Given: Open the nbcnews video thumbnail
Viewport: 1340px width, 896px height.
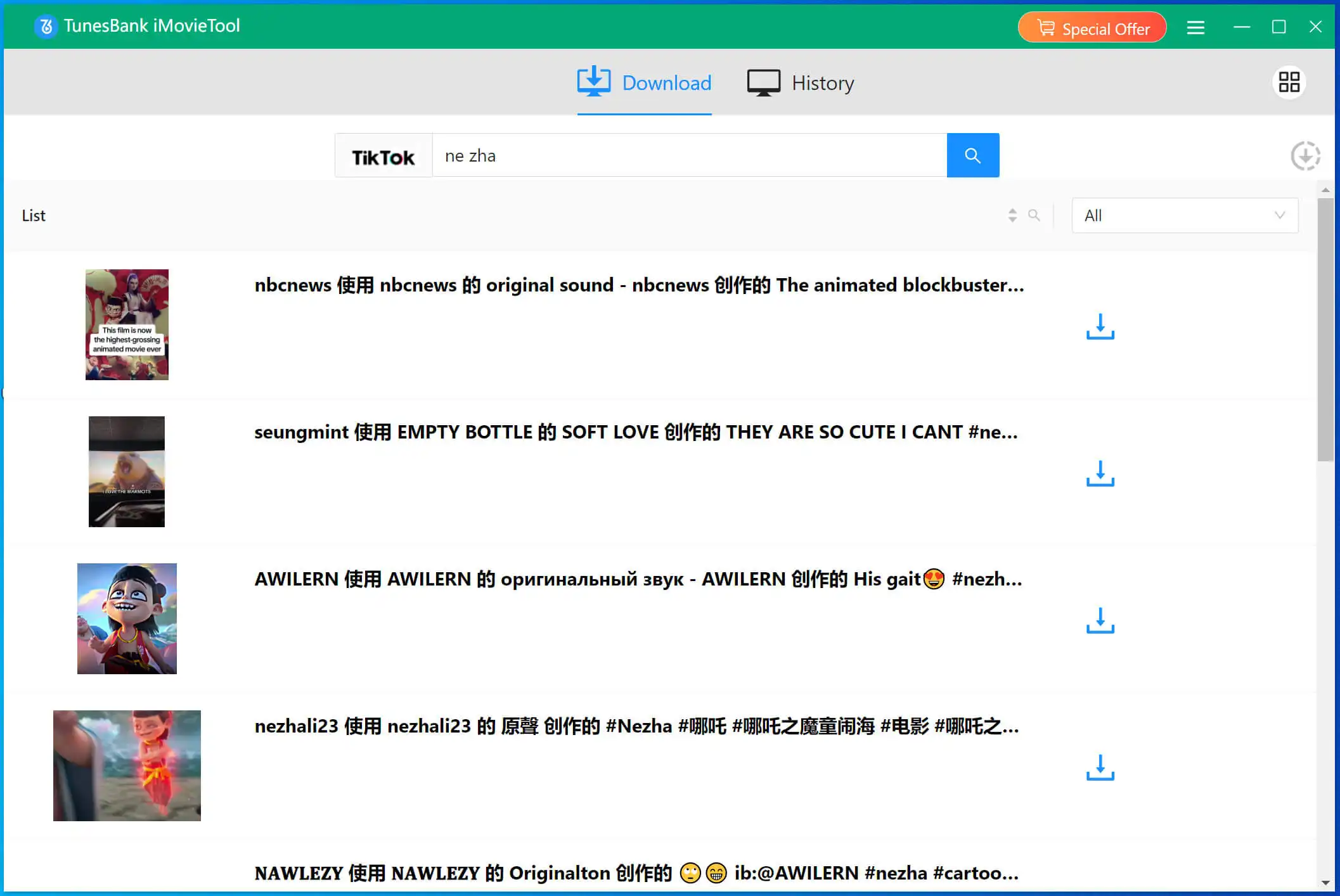Looking at the screenshot, I should click(x=127, y=324).
